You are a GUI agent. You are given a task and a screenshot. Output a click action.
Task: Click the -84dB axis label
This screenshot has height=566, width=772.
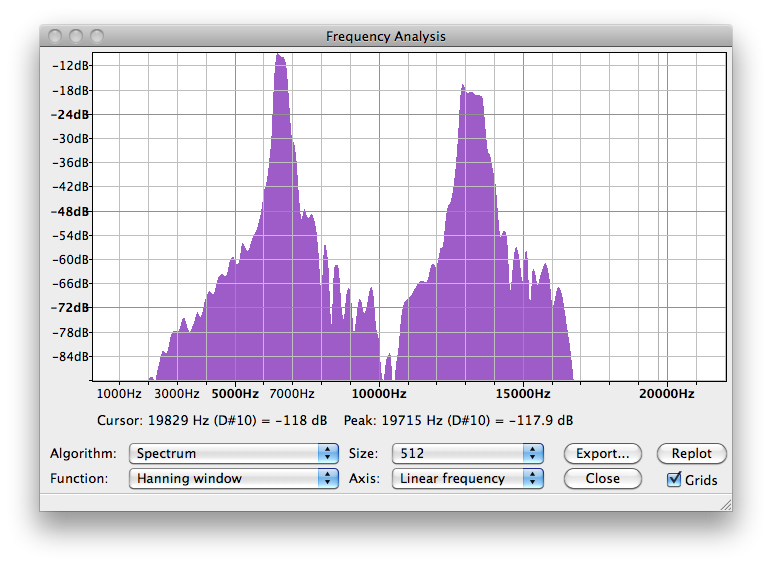click(x=70, y=356)
